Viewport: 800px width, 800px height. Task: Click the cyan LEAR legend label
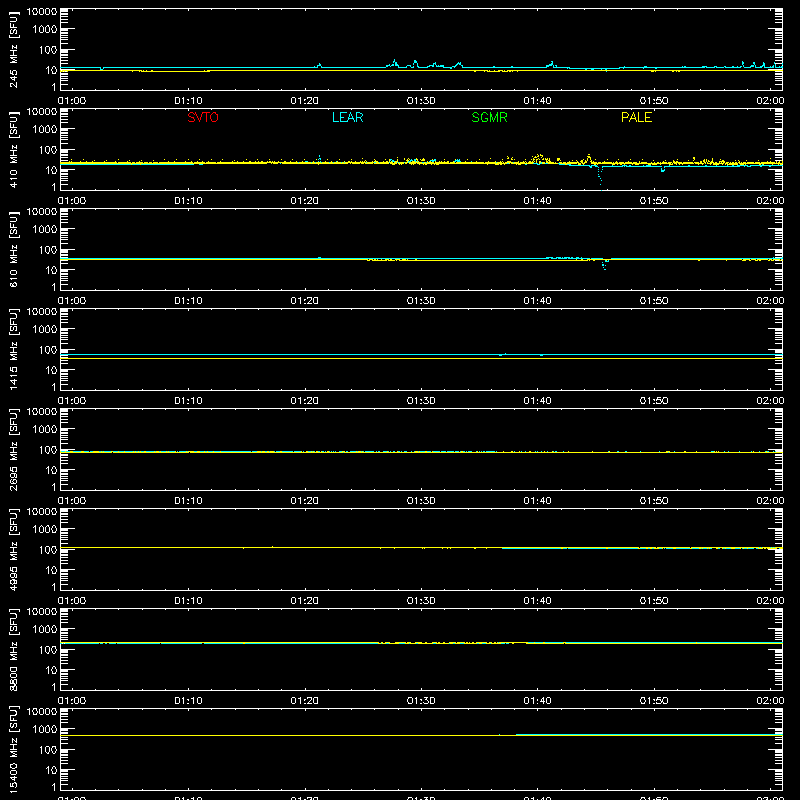347,117
